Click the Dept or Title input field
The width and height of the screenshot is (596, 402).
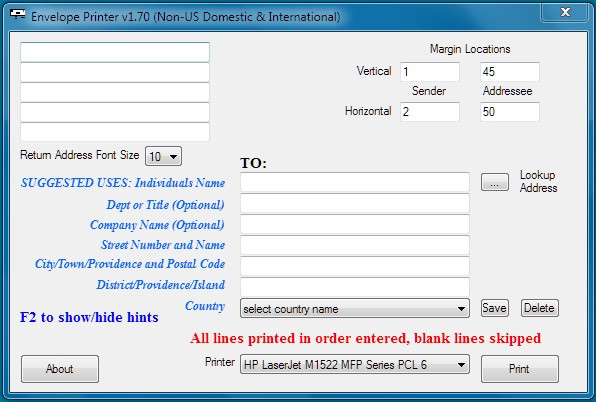pyautogui.click(x=355, y=203)
